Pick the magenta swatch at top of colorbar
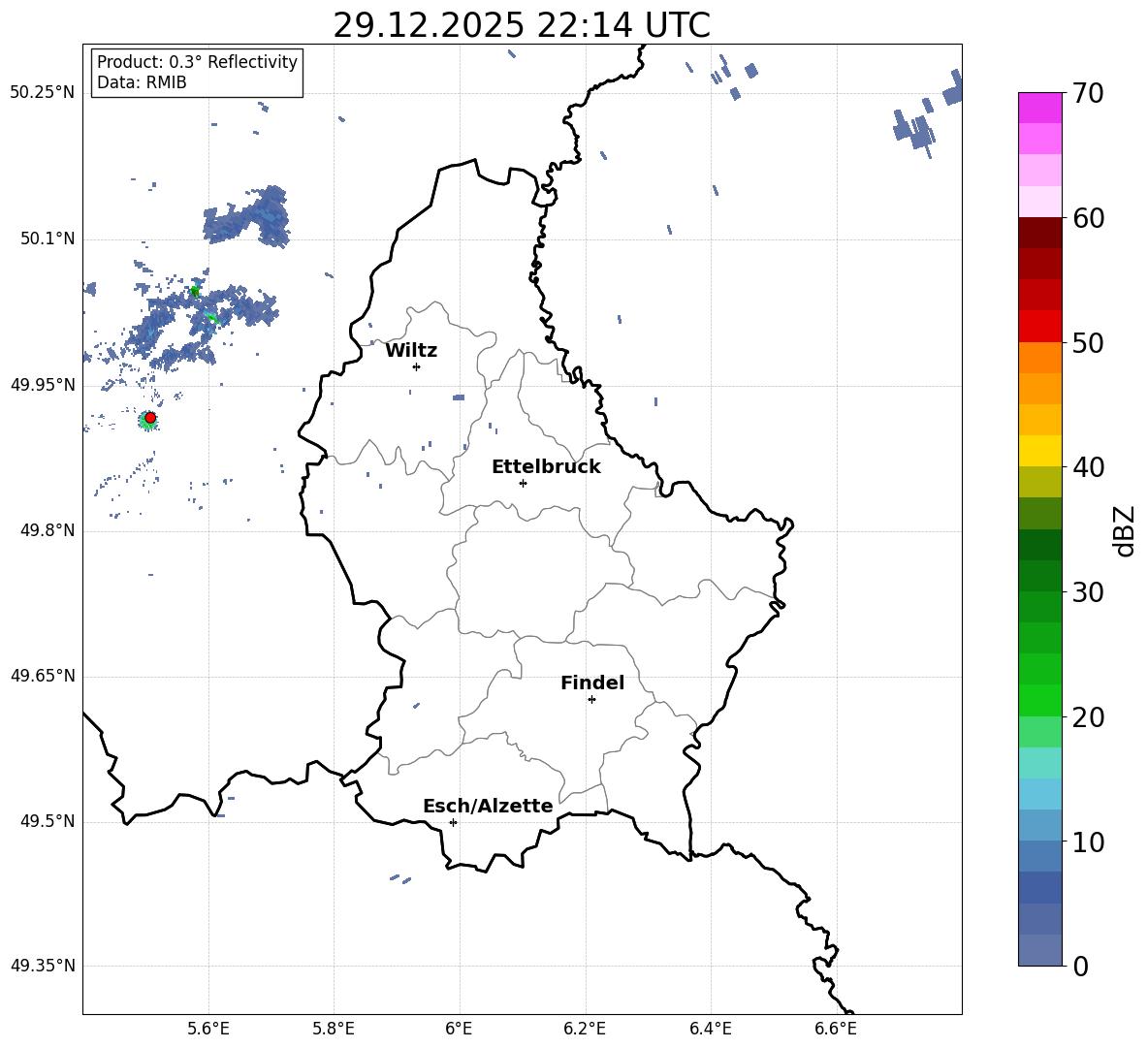1148x1048 pixels. pos(1039,108)
